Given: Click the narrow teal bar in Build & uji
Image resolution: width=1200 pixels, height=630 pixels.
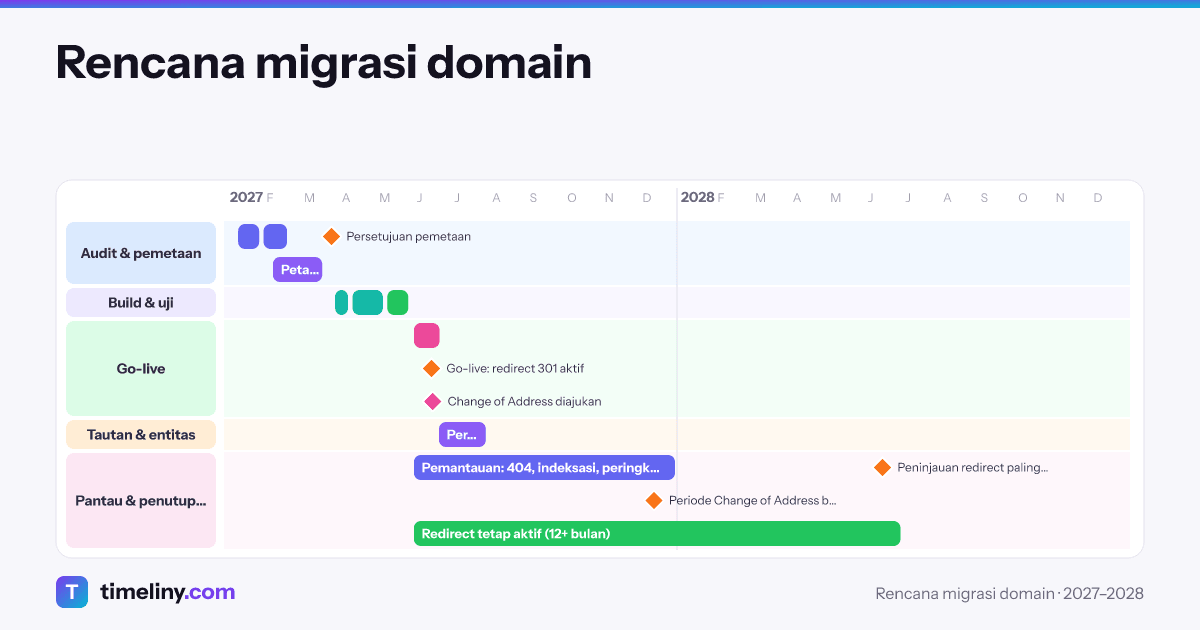Looking at the screenshot, I should coord(342,302).
